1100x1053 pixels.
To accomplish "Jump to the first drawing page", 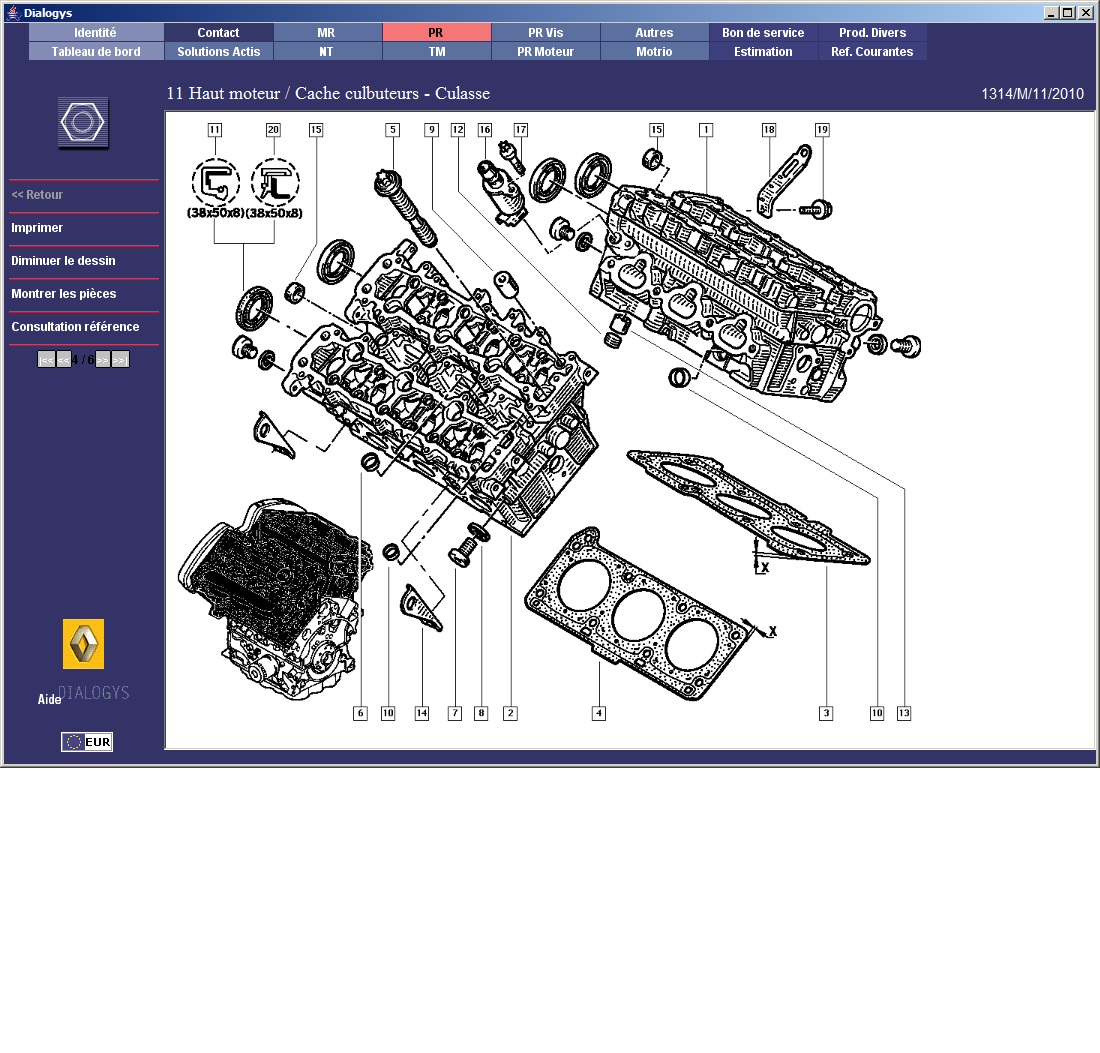I will coord(46,360).
